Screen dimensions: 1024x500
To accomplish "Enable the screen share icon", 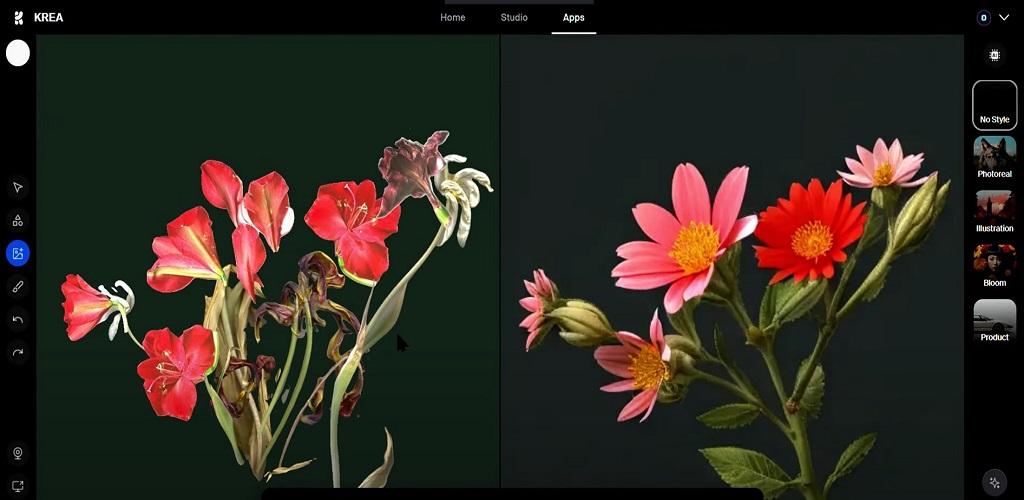I will click(18, 486).
